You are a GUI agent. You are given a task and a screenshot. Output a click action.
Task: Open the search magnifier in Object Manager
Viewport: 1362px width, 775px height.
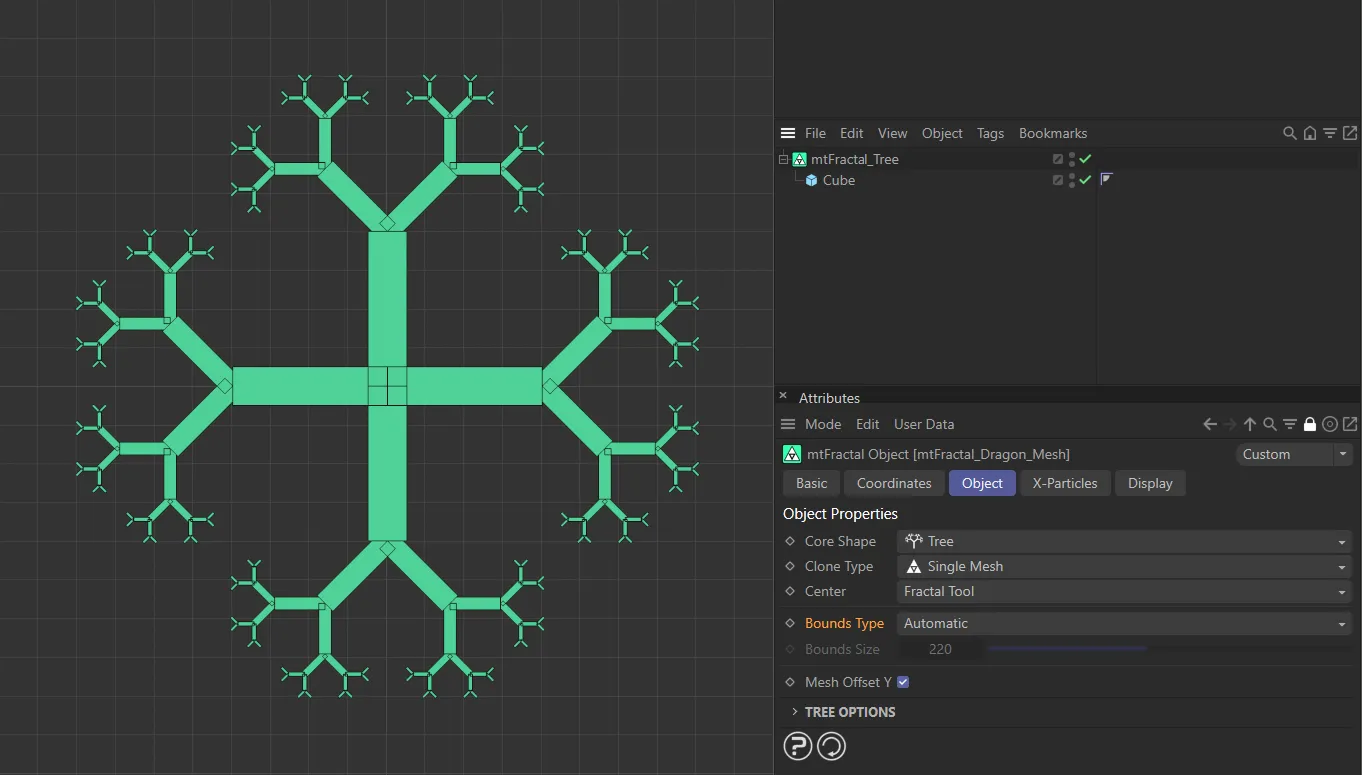coord(1289,133)
